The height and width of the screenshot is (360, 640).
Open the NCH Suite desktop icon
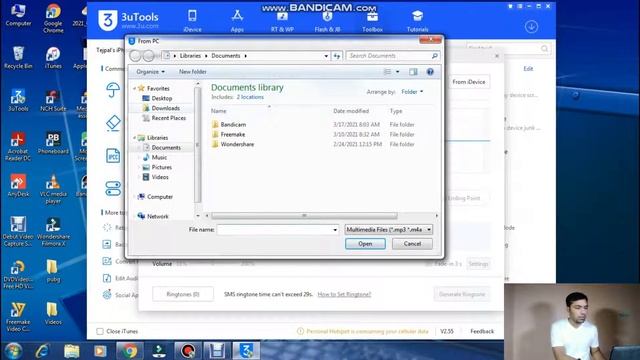coord(53,100)
